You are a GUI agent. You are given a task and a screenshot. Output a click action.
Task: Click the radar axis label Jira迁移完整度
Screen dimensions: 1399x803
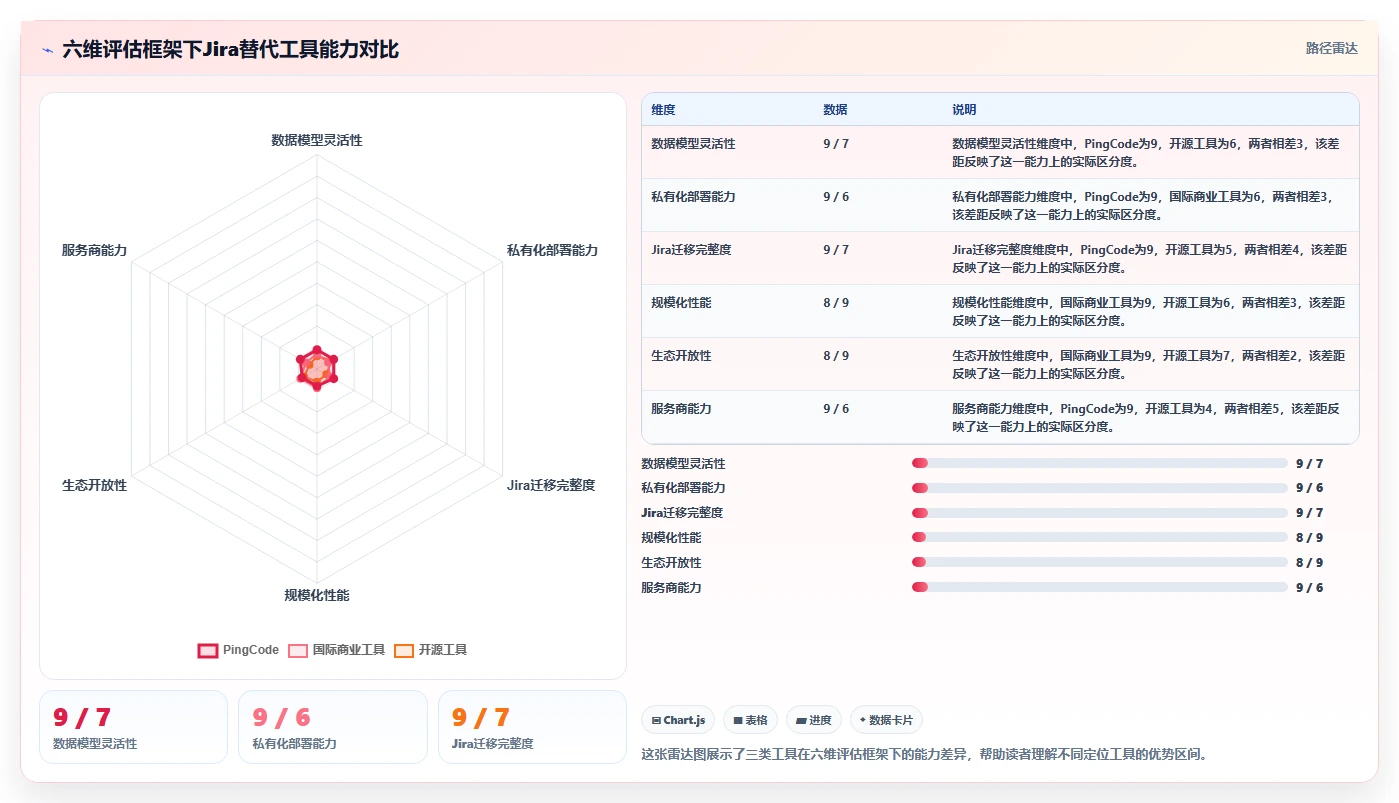point(551,485)
